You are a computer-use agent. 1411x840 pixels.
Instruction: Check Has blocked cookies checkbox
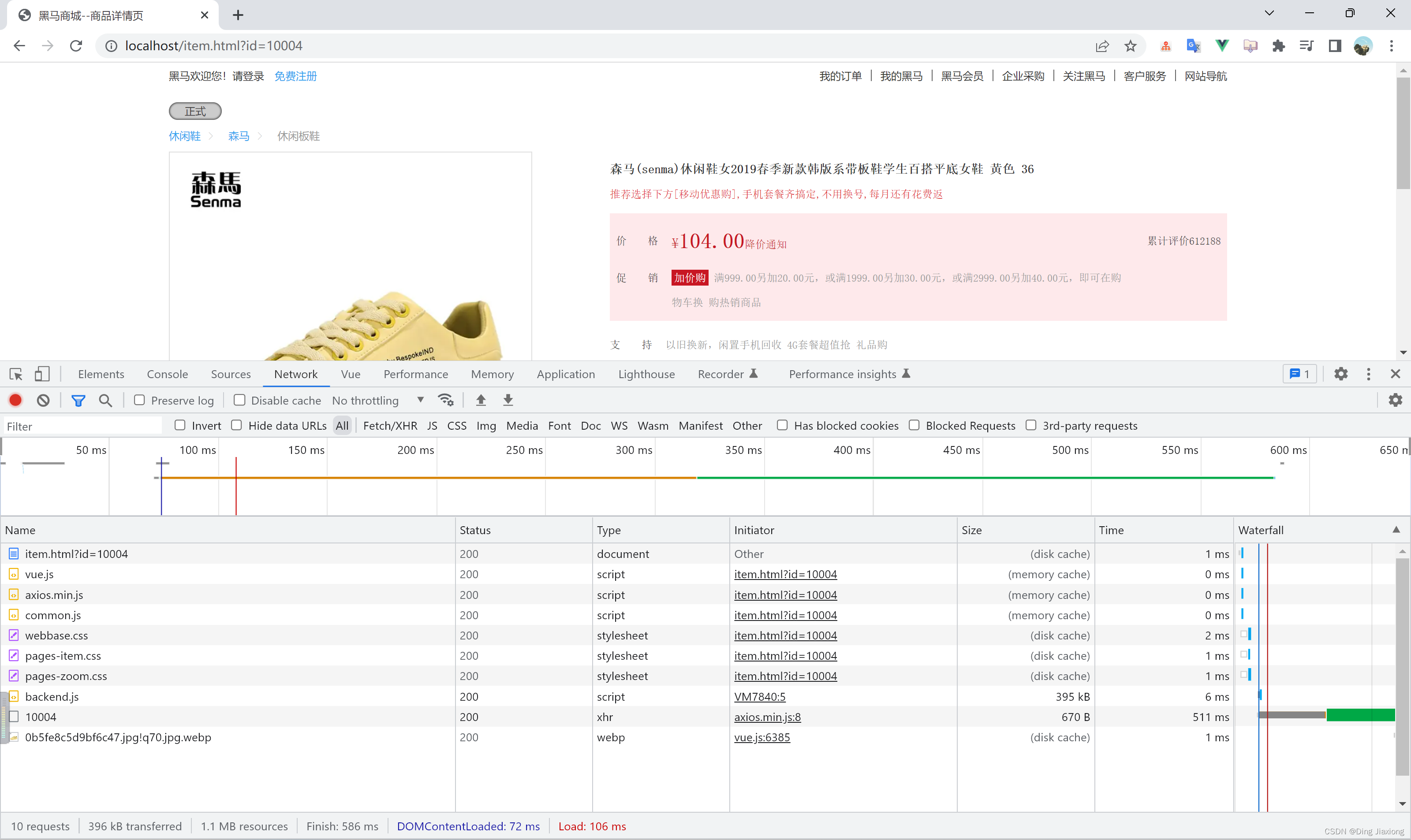782,425
